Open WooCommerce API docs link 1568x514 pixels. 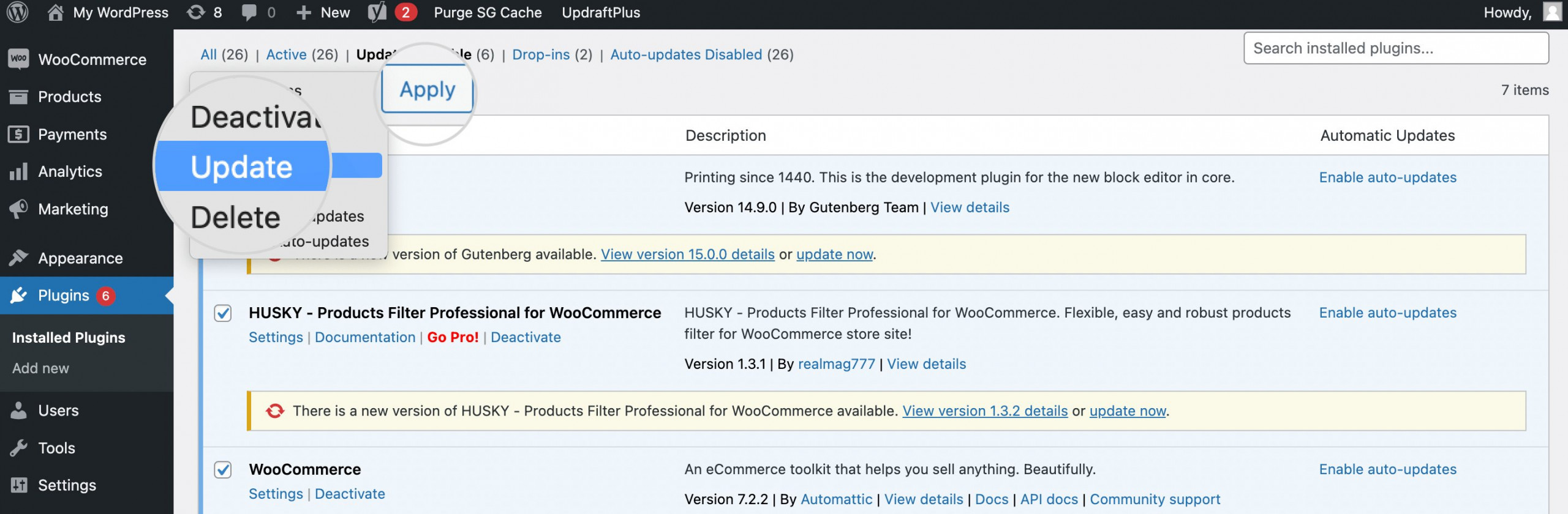point(1049,499)
